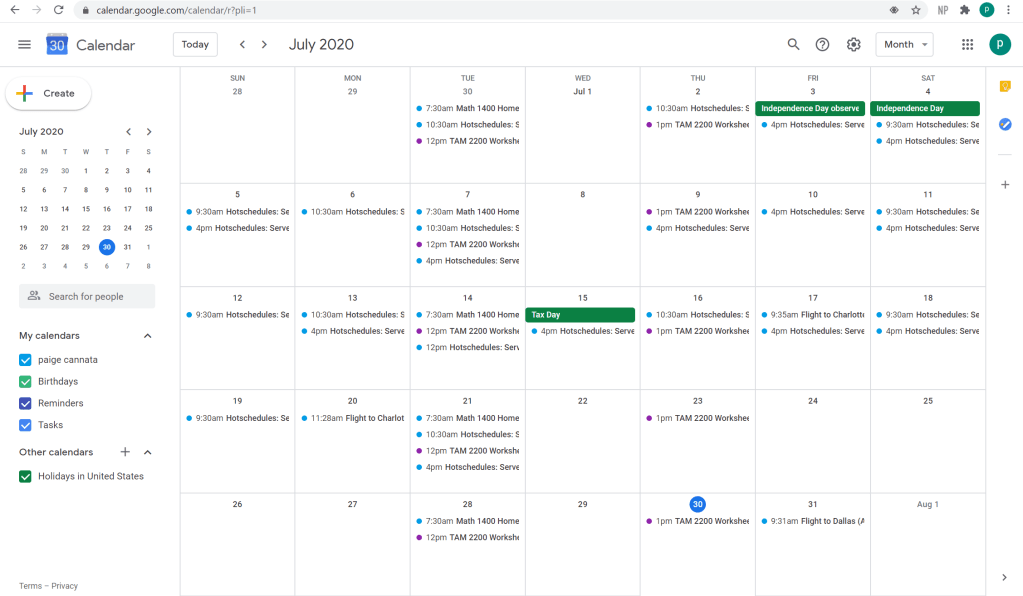Click the Search for people field

pyautogui.click(x=87, y=296)
